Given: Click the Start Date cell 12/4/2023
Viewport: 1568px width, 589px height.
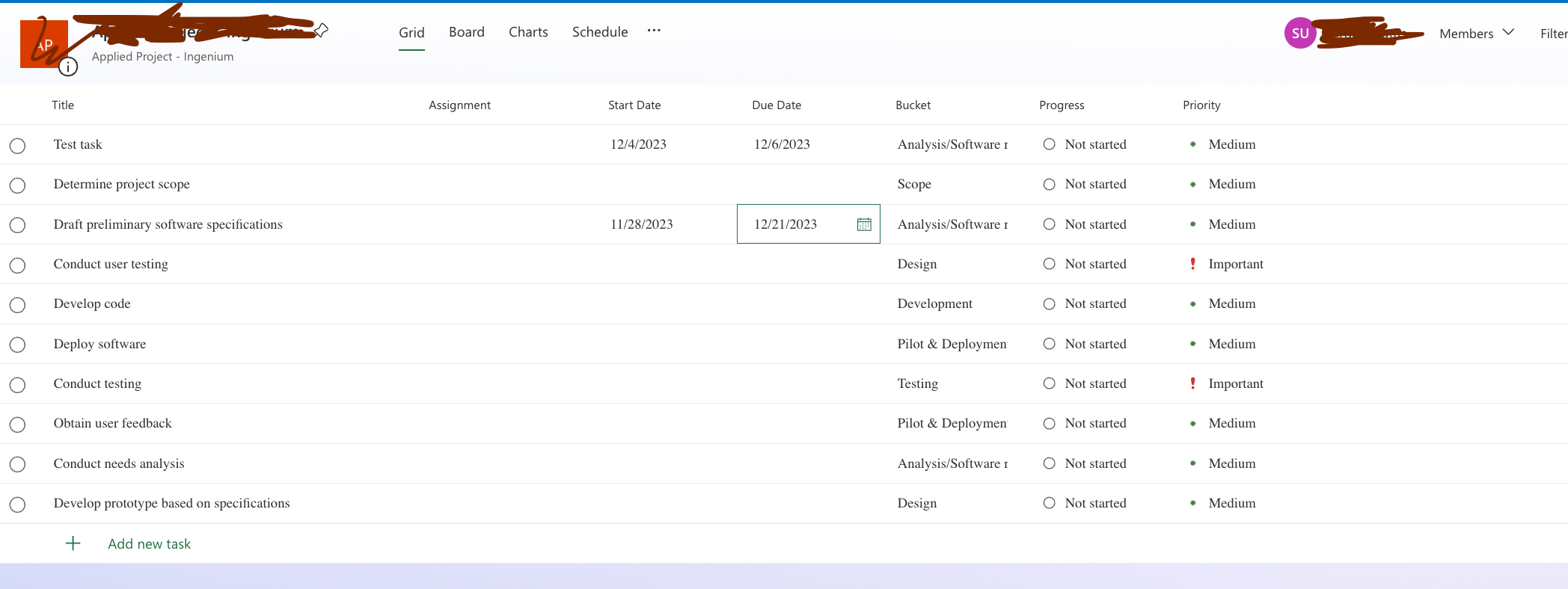Looking at the screenshot, I should (x=638, y=144).
